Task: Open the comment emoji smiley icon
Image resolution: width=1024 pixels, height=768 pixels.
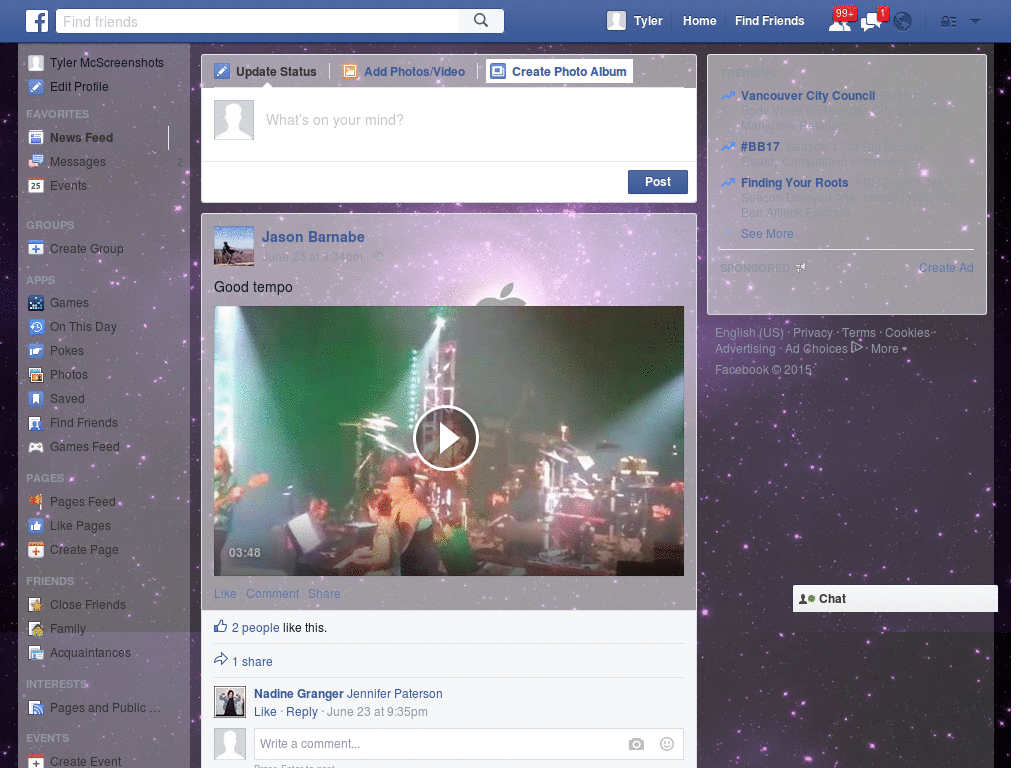Action: point(667,744)
